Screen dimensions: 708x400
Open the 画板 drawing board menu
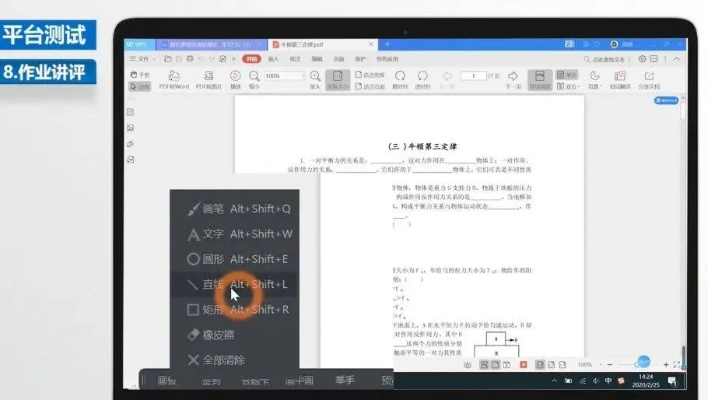coord(167,381)
